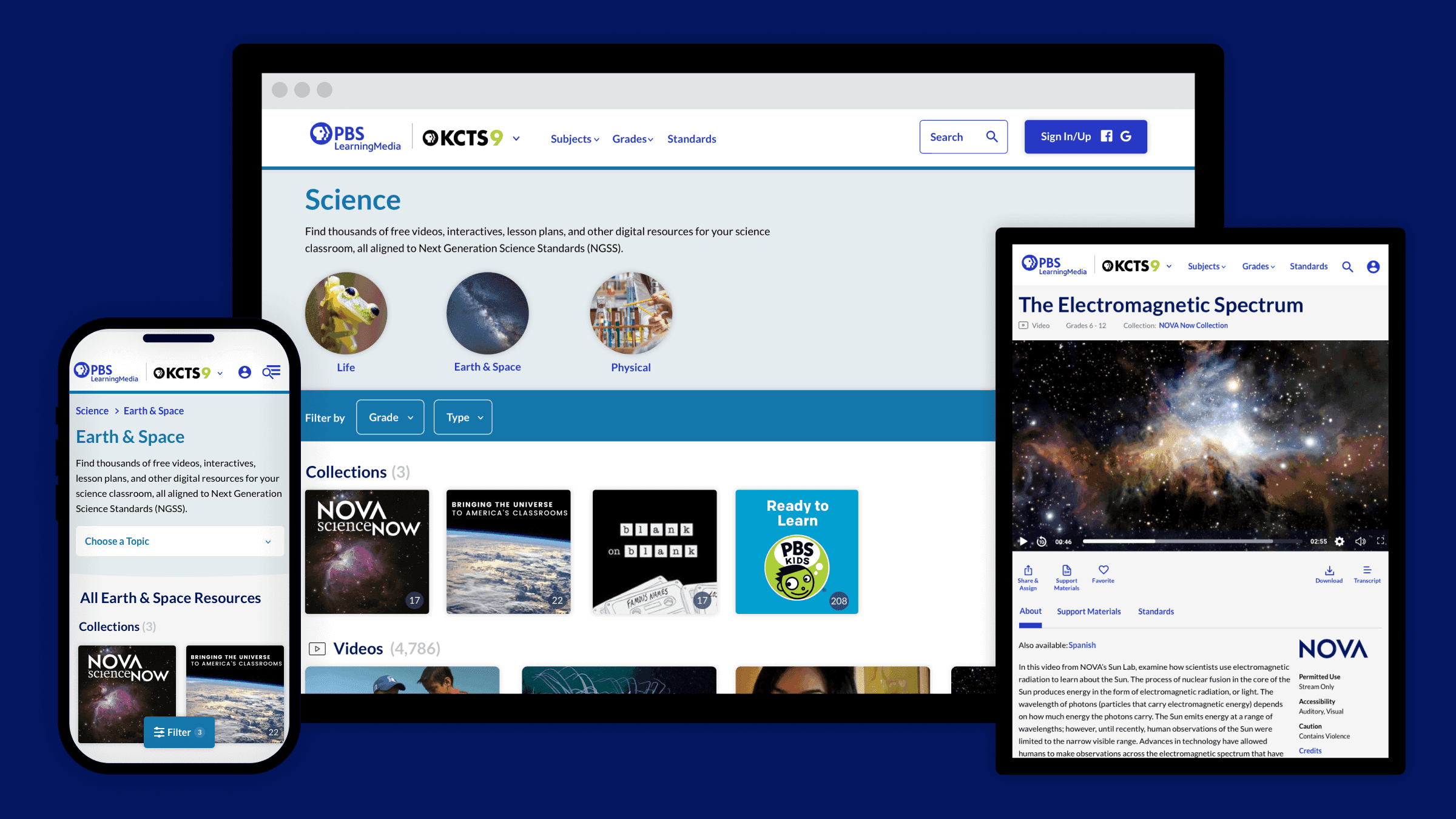Image resolution: width=1456 pixels, height=819 pixels.
Task: Open the mobile search menu icon
Action: click(x=271, y=372)
